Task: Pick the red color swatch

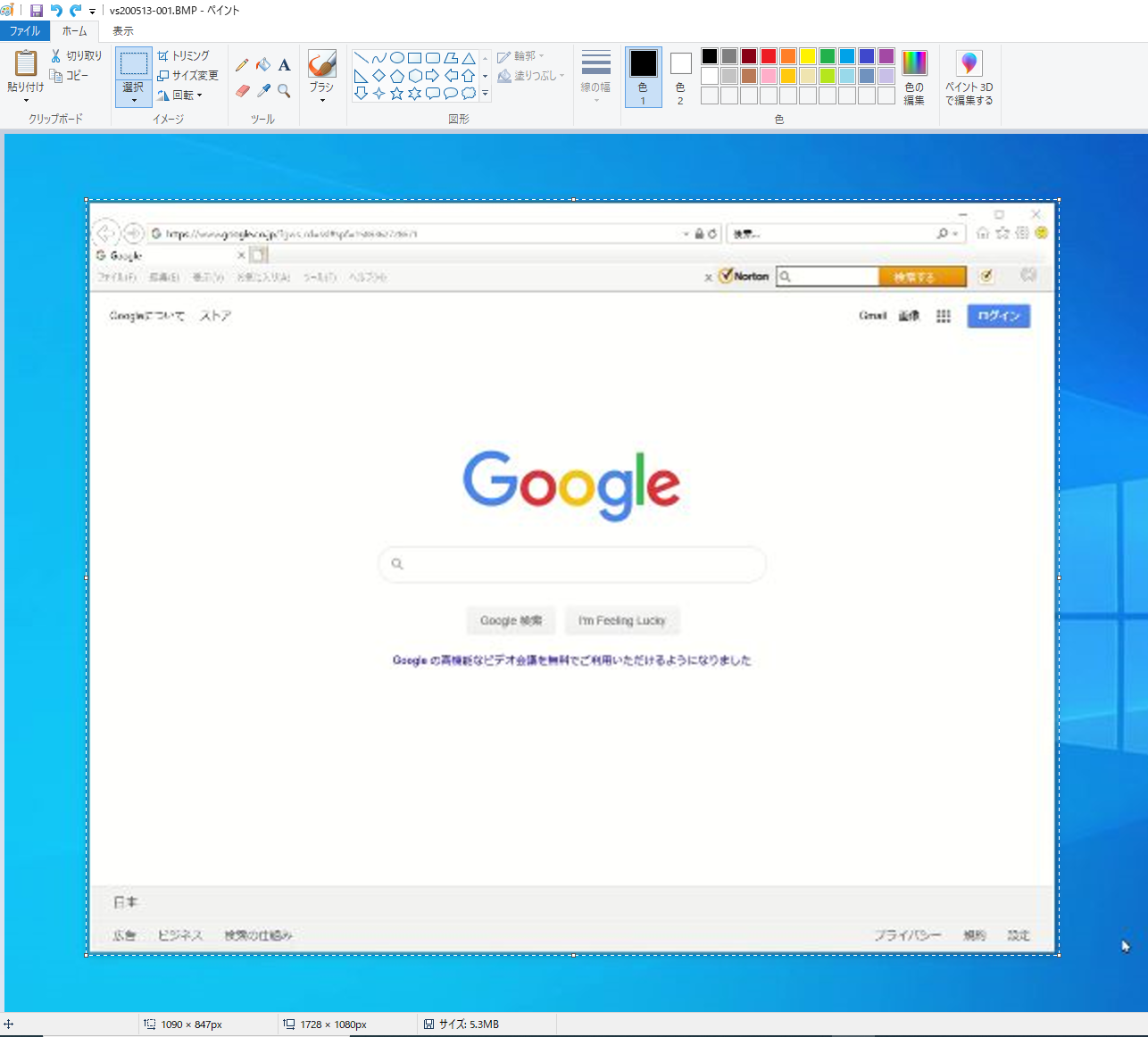Action: [769, 56]
